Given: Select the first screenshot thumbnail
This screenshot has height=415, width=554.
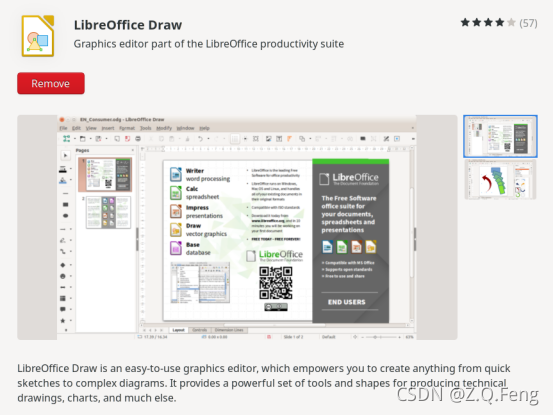Looking at the screenshot, I should point(500,136).
